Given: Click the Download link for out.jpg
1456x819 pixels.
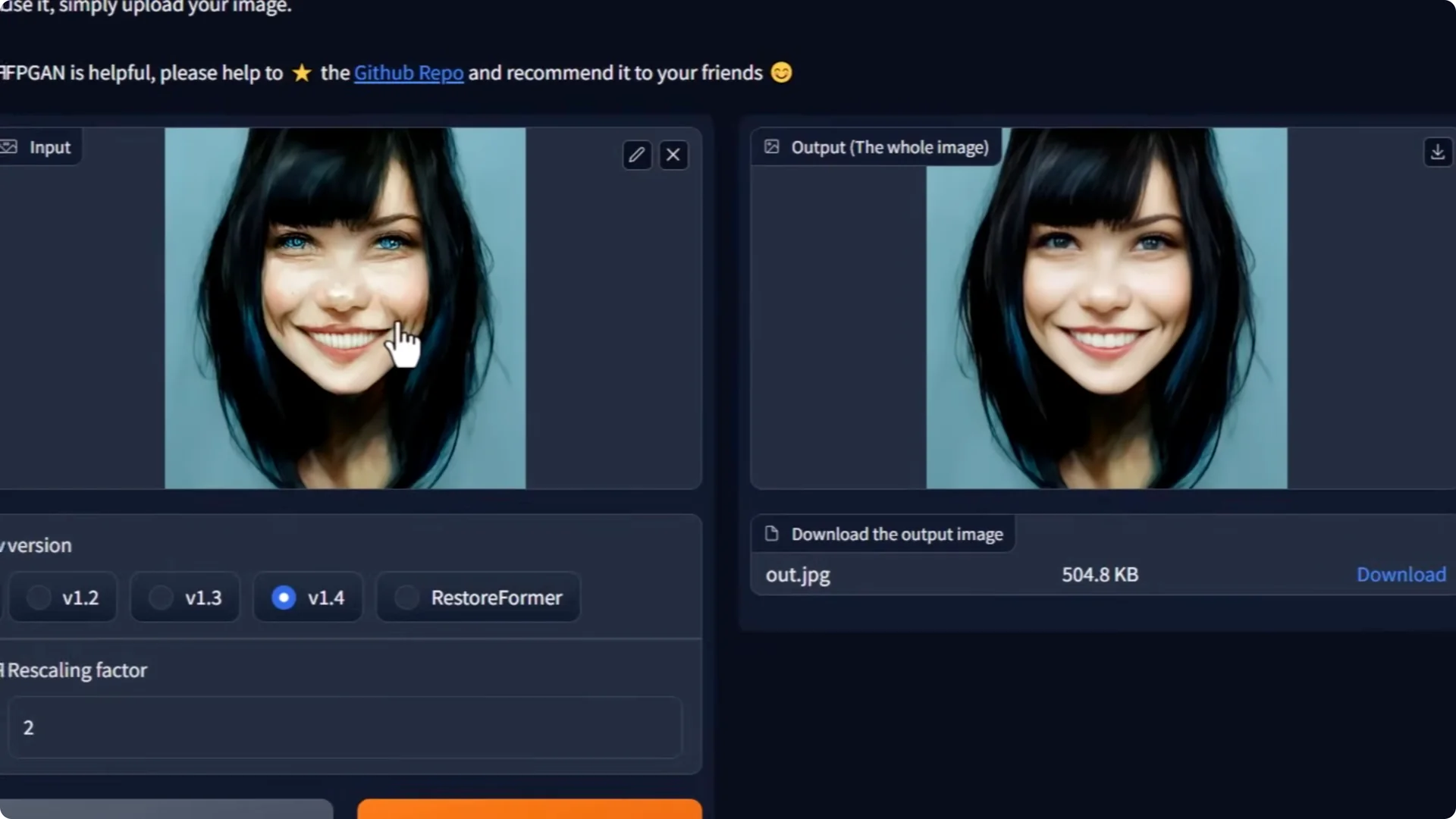Looking at the screenshot, I should click(x=1400, y=575).
